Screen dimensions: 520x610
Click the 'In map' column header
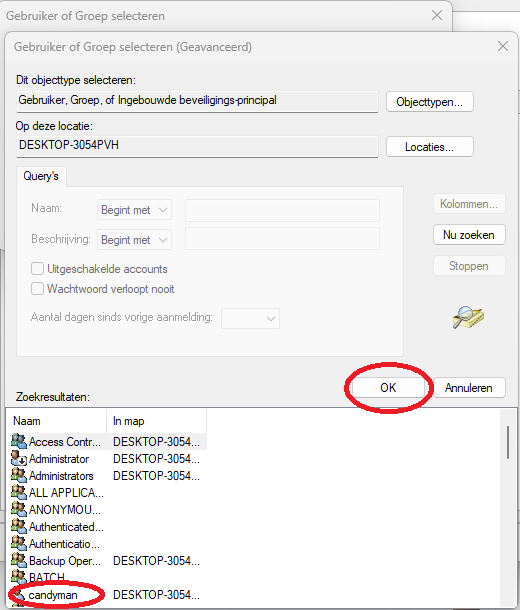(156, 421)
